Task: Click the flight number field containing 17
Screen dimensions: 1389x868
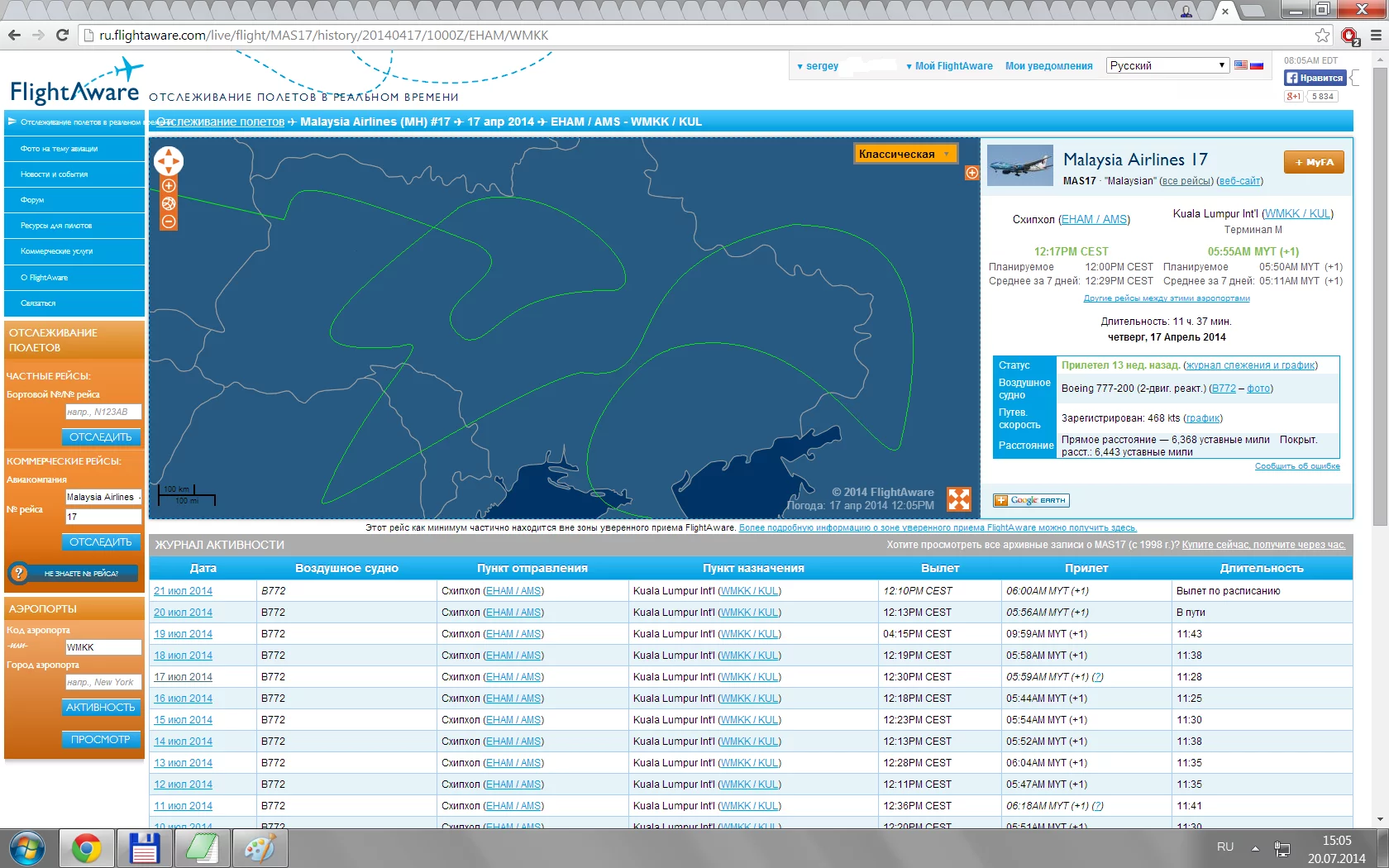Action: coord(103,517)
